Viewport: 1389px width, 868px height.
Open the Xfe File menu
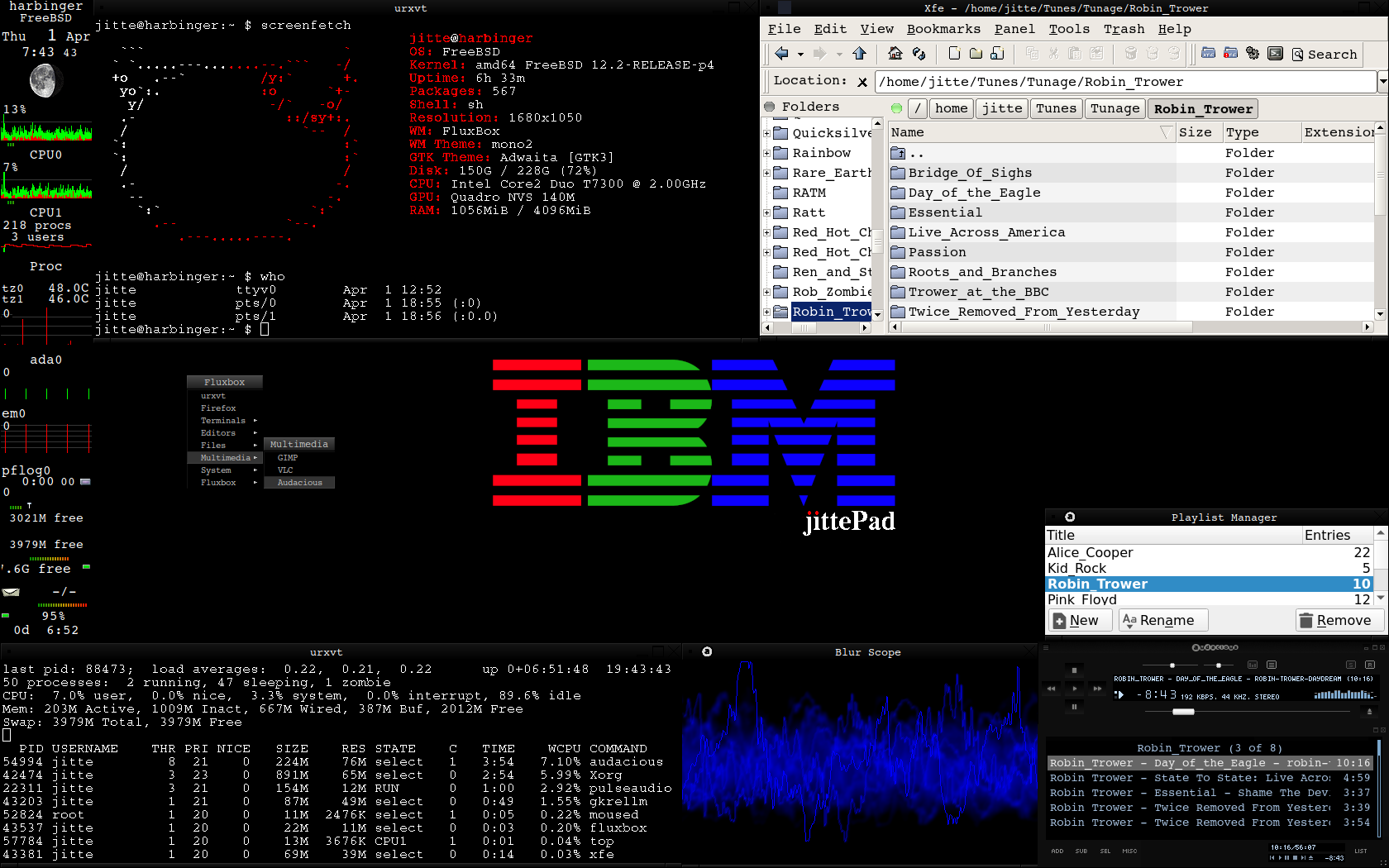784,29
